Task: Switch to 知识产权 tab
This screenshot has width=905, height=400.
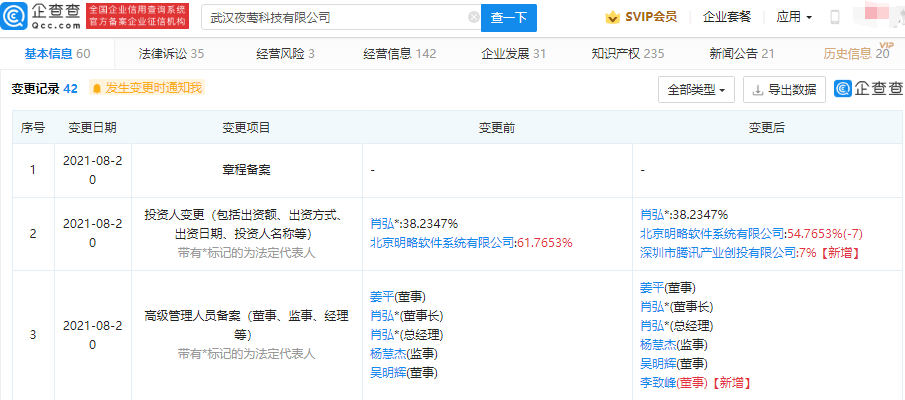Action: [628, 54]
